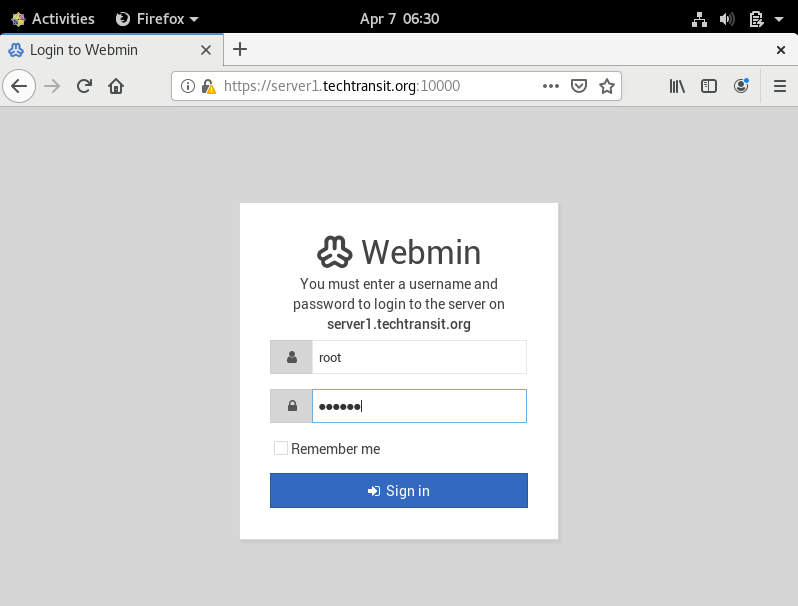Open the Library bookmarks and history
The image size is (798, 606).
tap(677, 86)
